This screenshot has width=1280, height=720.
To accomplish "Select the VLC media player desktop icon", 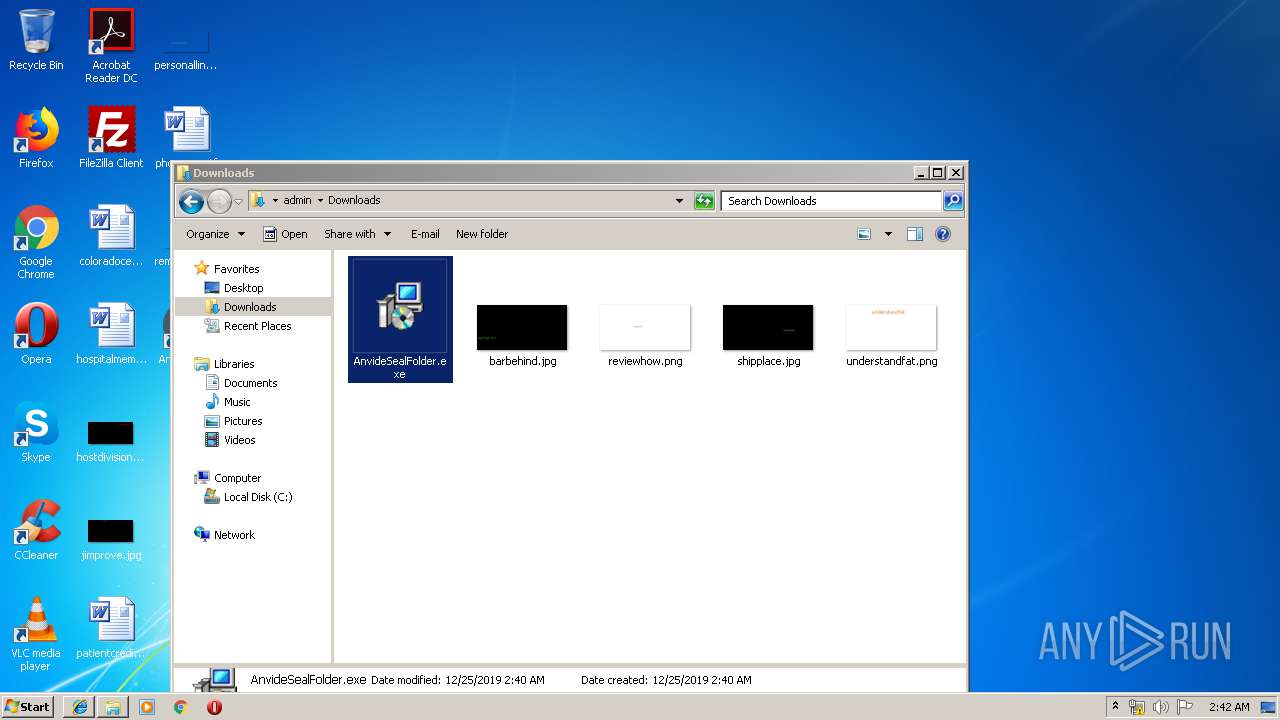I will coord(36,634).
